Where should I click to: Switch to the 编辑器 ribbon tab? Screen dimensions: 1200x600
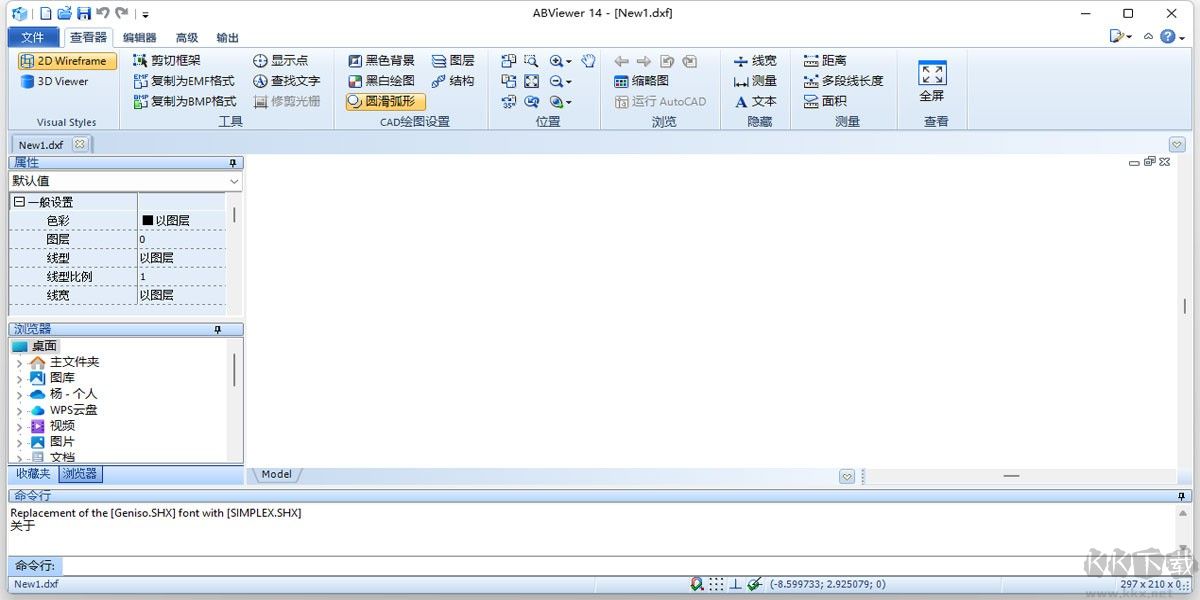point(139,37)
